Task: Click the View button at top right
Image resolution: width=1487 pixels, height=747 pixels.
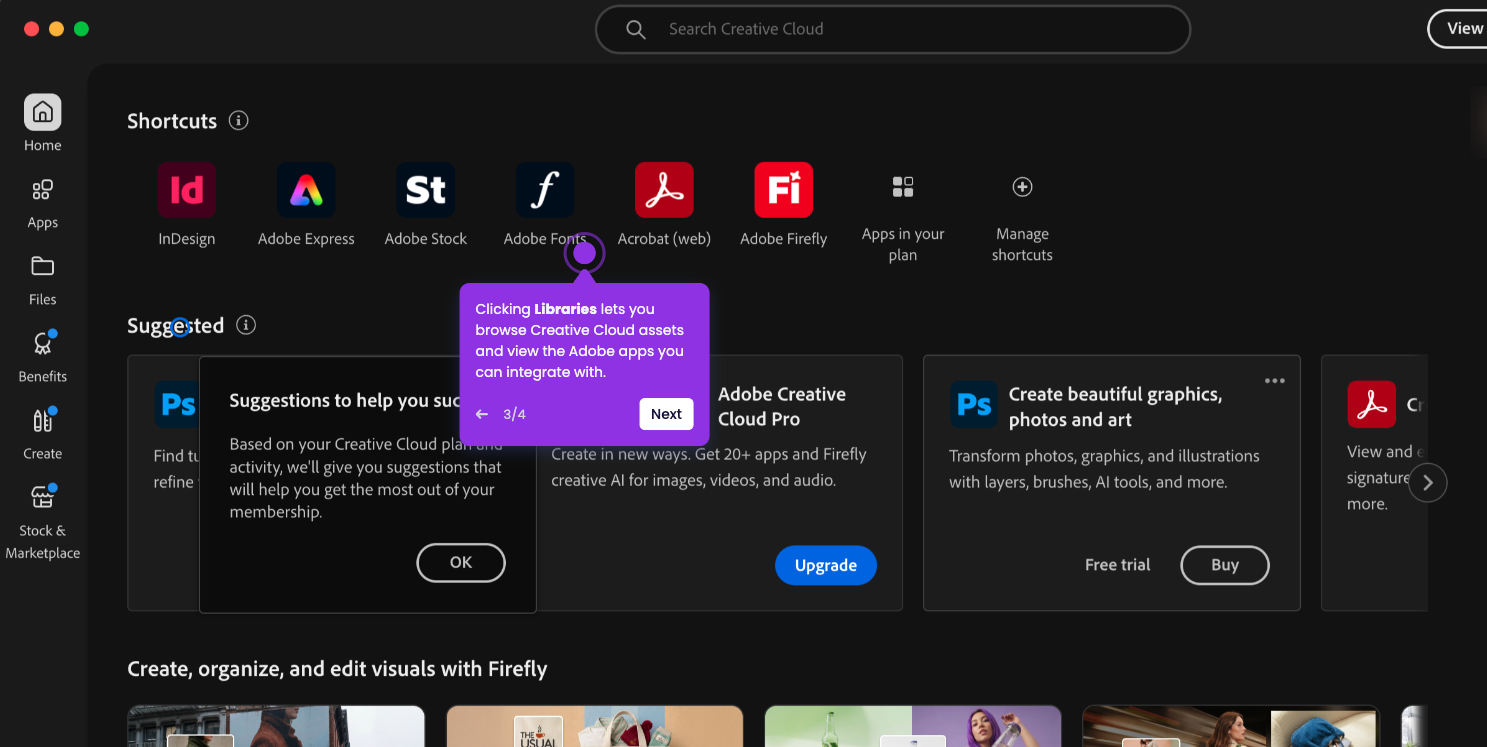Action: (x=1458, y=29)
